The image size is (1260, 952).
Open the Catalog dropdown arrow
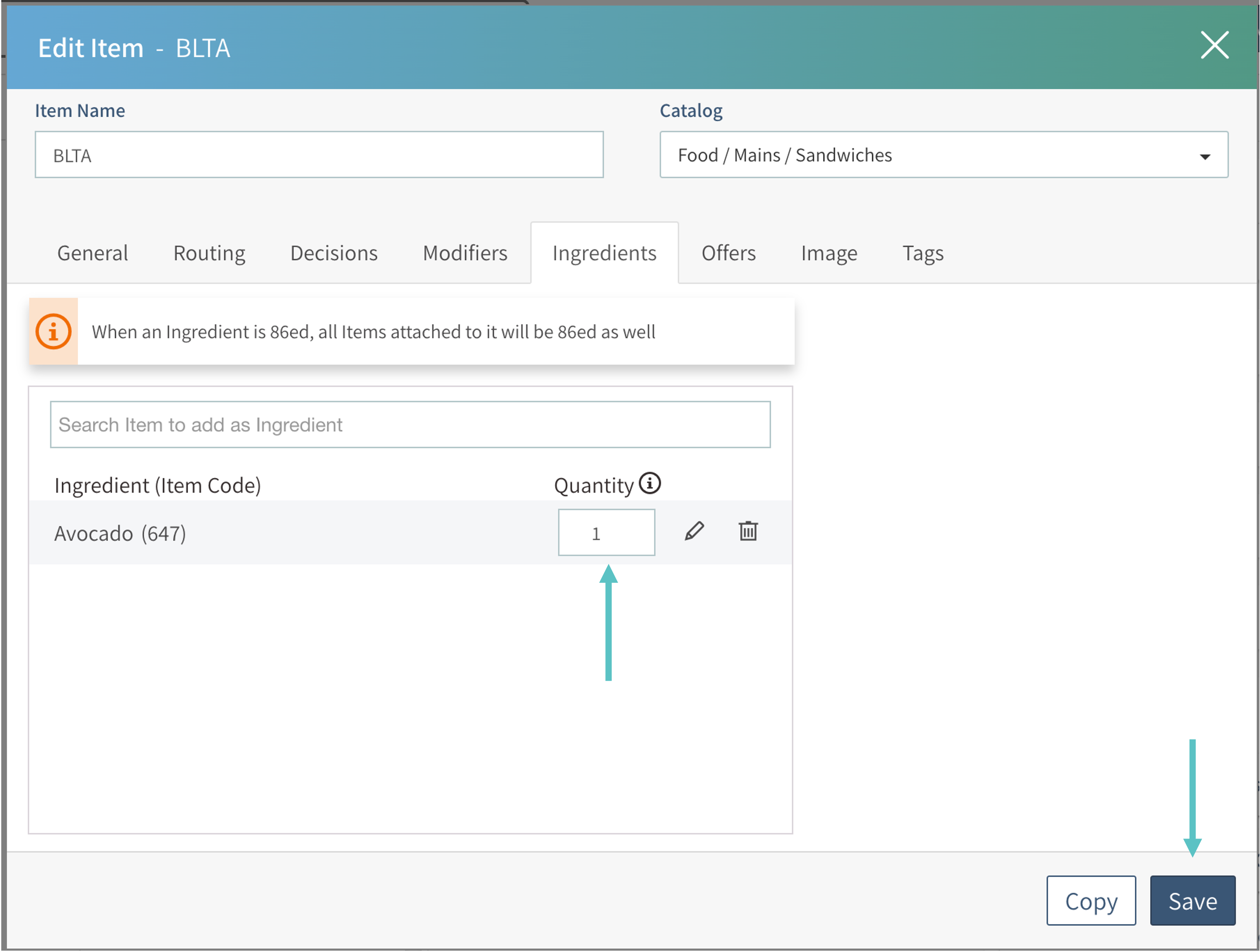(x=1205, y=156)
